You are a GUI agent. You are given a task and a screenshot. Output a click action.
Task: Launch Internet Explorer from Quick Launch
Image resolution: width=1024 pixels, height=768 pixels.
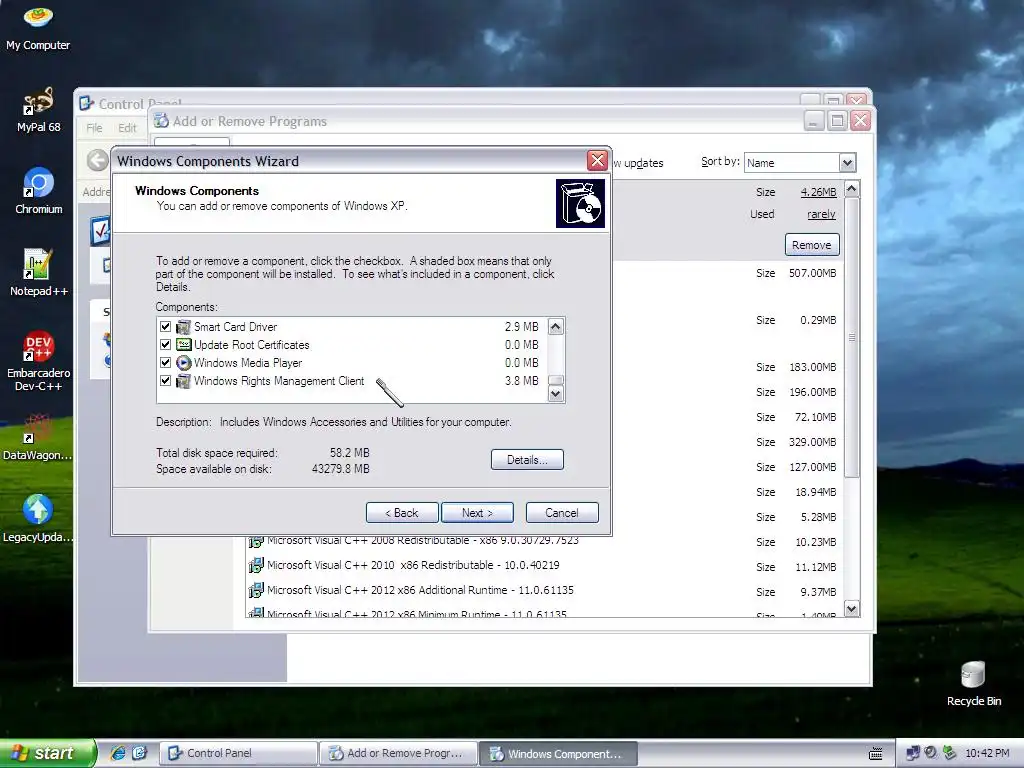118,753
